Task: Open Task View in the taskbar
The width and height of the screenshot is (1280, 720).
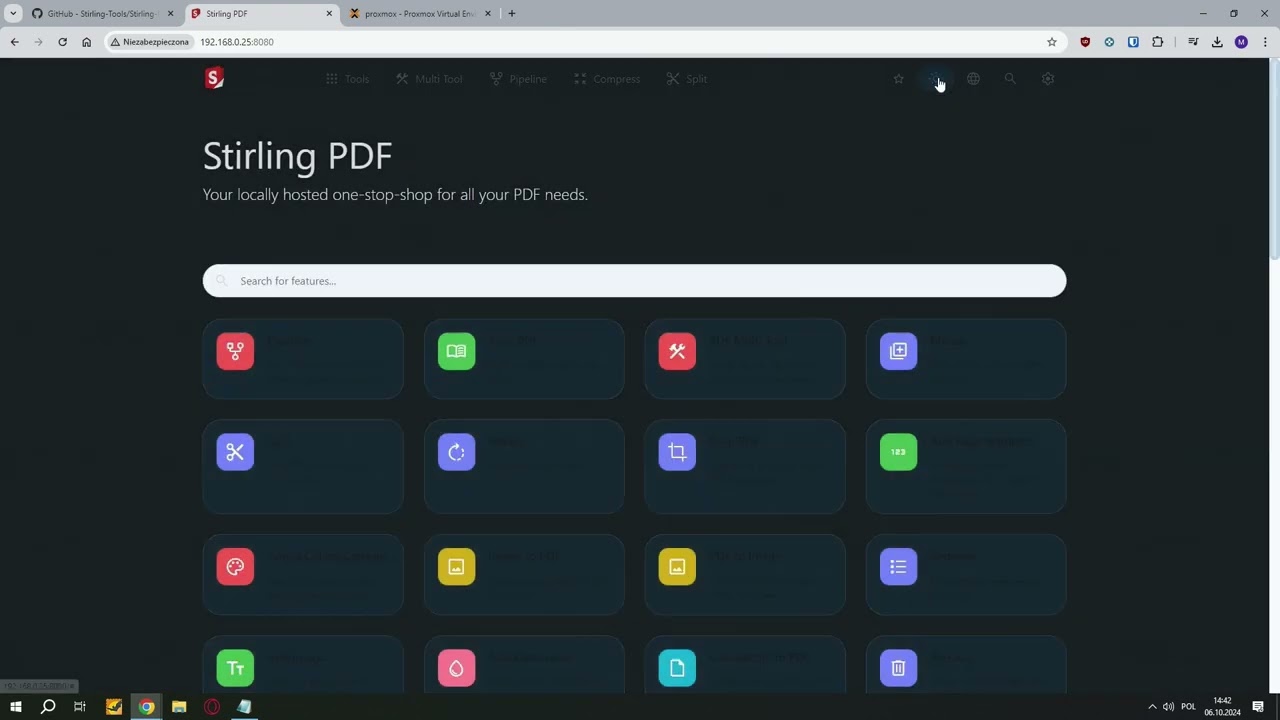Action: coord(80,707)
